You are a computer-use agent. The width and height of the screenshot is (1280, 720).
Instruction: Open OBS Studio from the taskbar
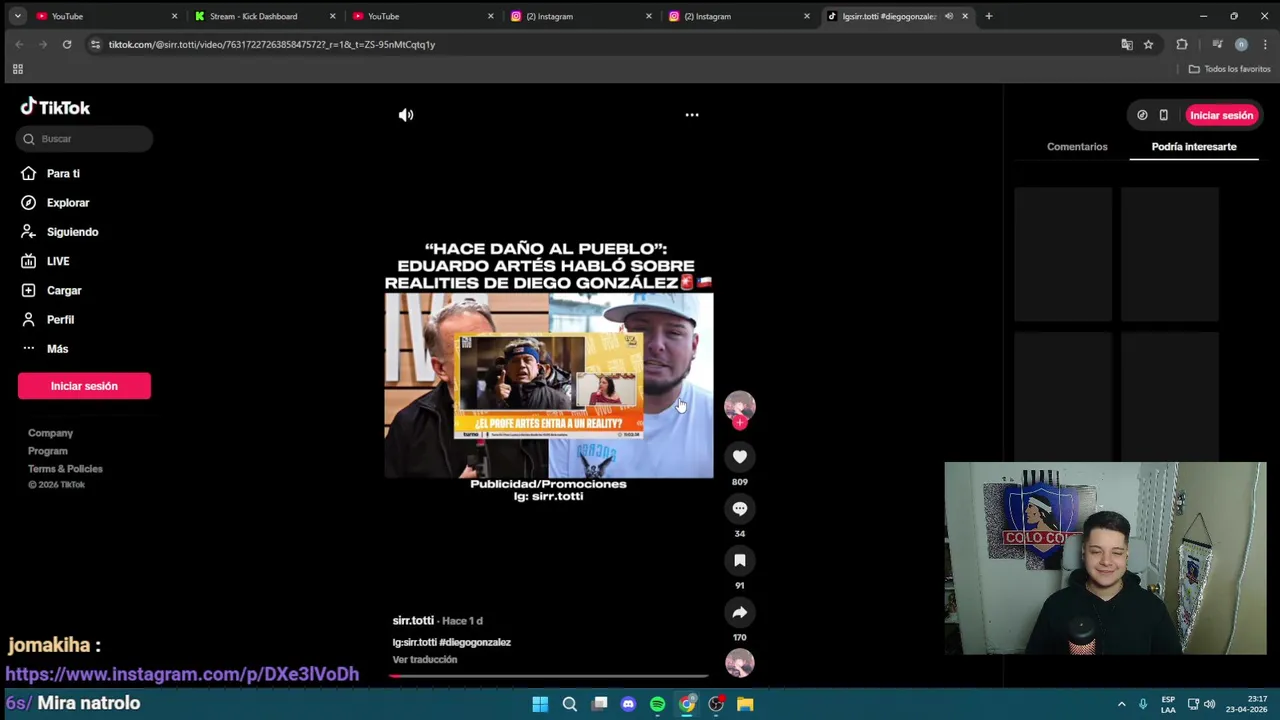tap(716, 704)
